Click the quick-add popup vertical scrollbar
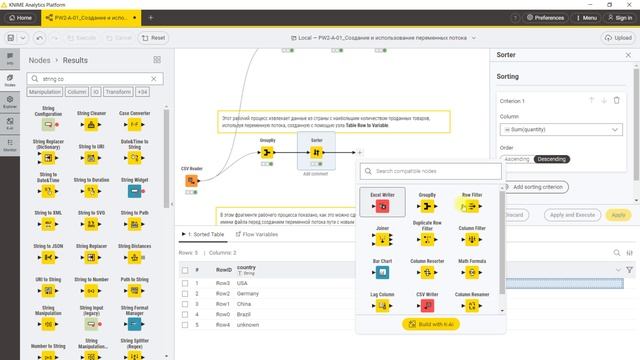This screenshot has height=360, width=640. [502, 241]
